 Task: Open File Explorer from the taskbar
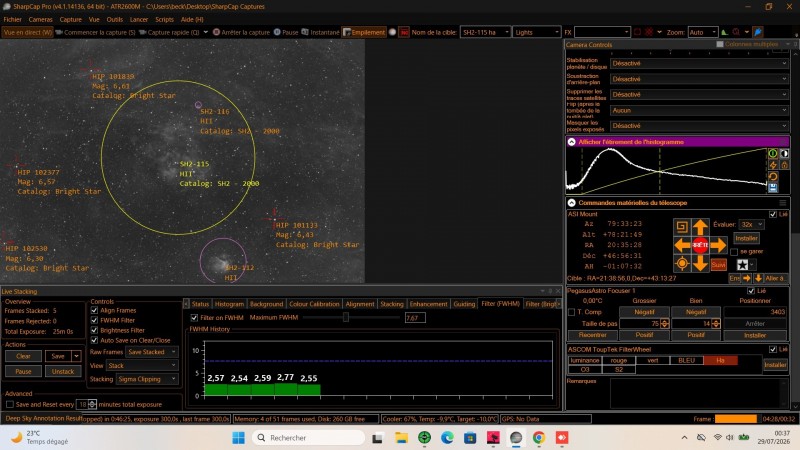pyautogui.click(x=402, y=437)
